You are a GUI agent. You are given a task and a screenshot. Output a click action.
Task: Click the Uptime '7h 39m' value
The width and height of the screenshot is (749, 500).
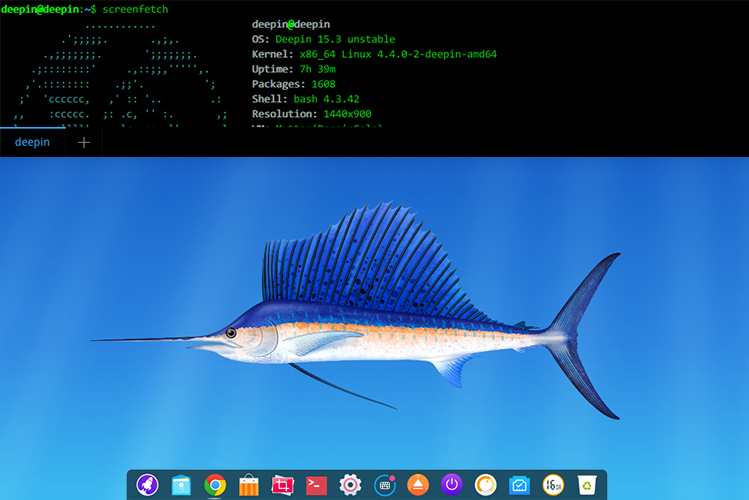click(318, 69)
